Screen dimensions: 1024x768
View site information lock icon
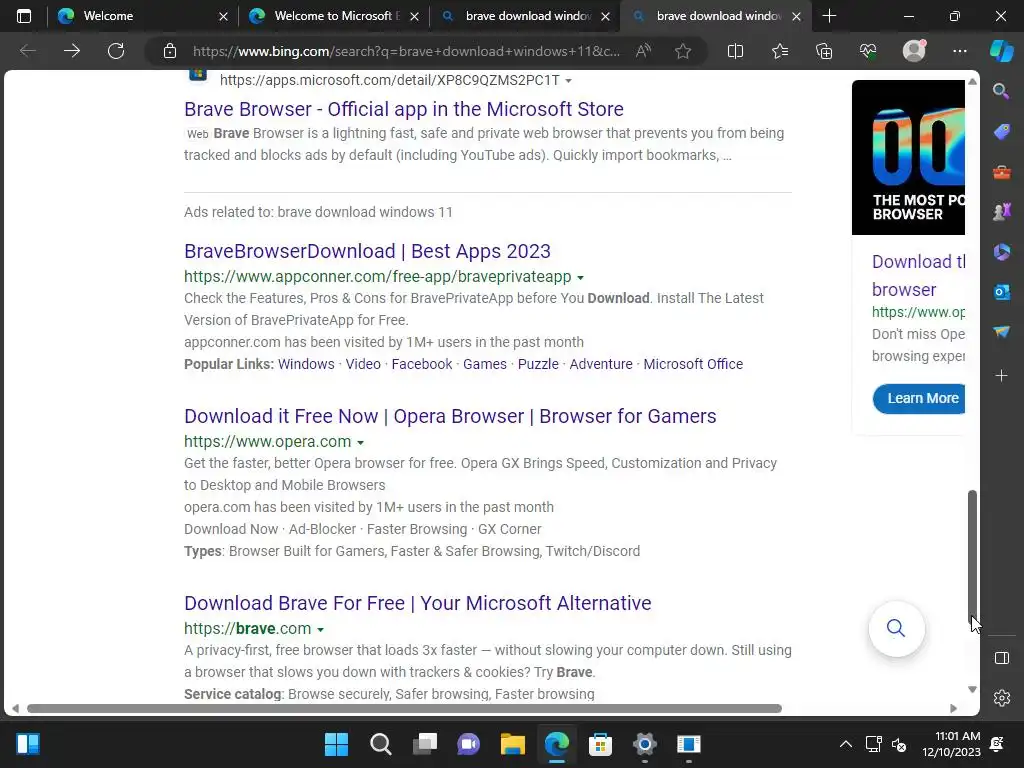170,50
